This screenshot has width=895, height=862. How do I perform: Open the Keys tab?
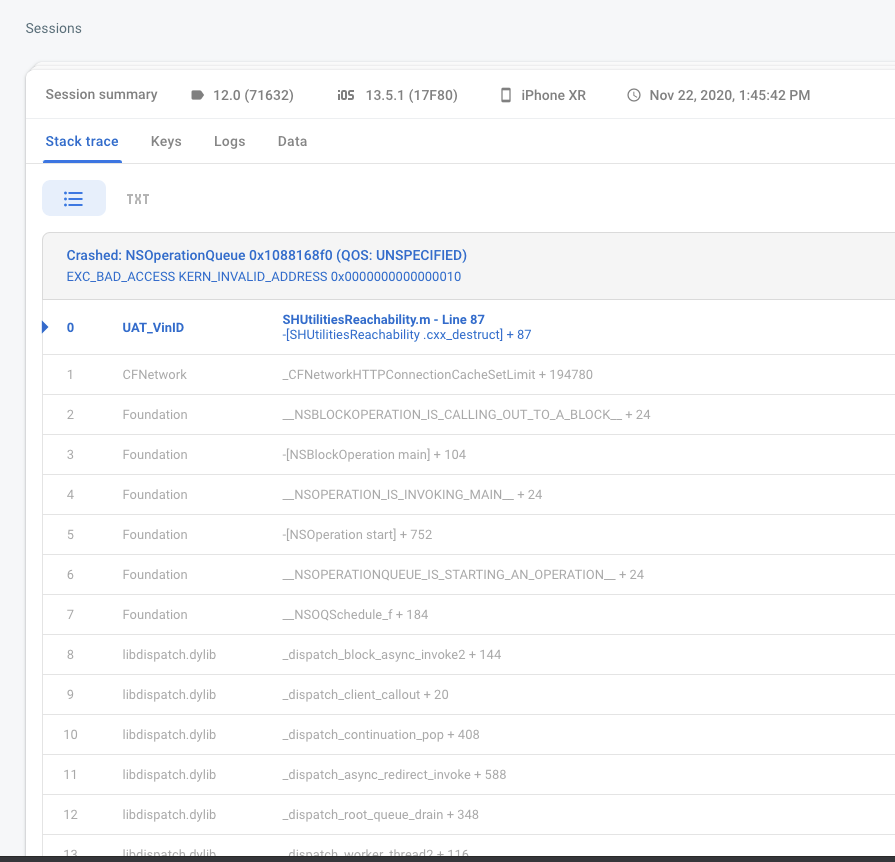tap(166, 141)
